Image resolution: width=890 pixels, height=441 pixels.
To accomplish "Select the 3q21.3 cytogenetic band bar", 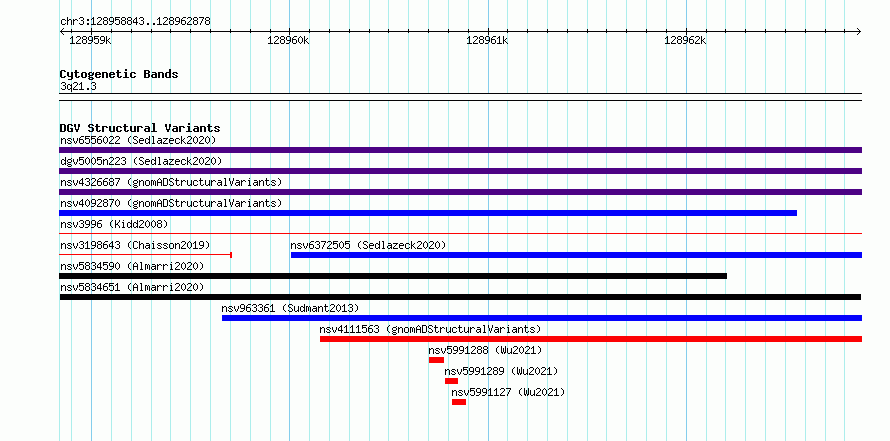I will (460, 97).
